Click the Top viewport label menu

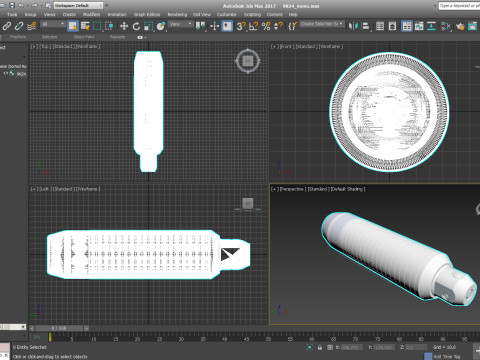pos(44,46)
